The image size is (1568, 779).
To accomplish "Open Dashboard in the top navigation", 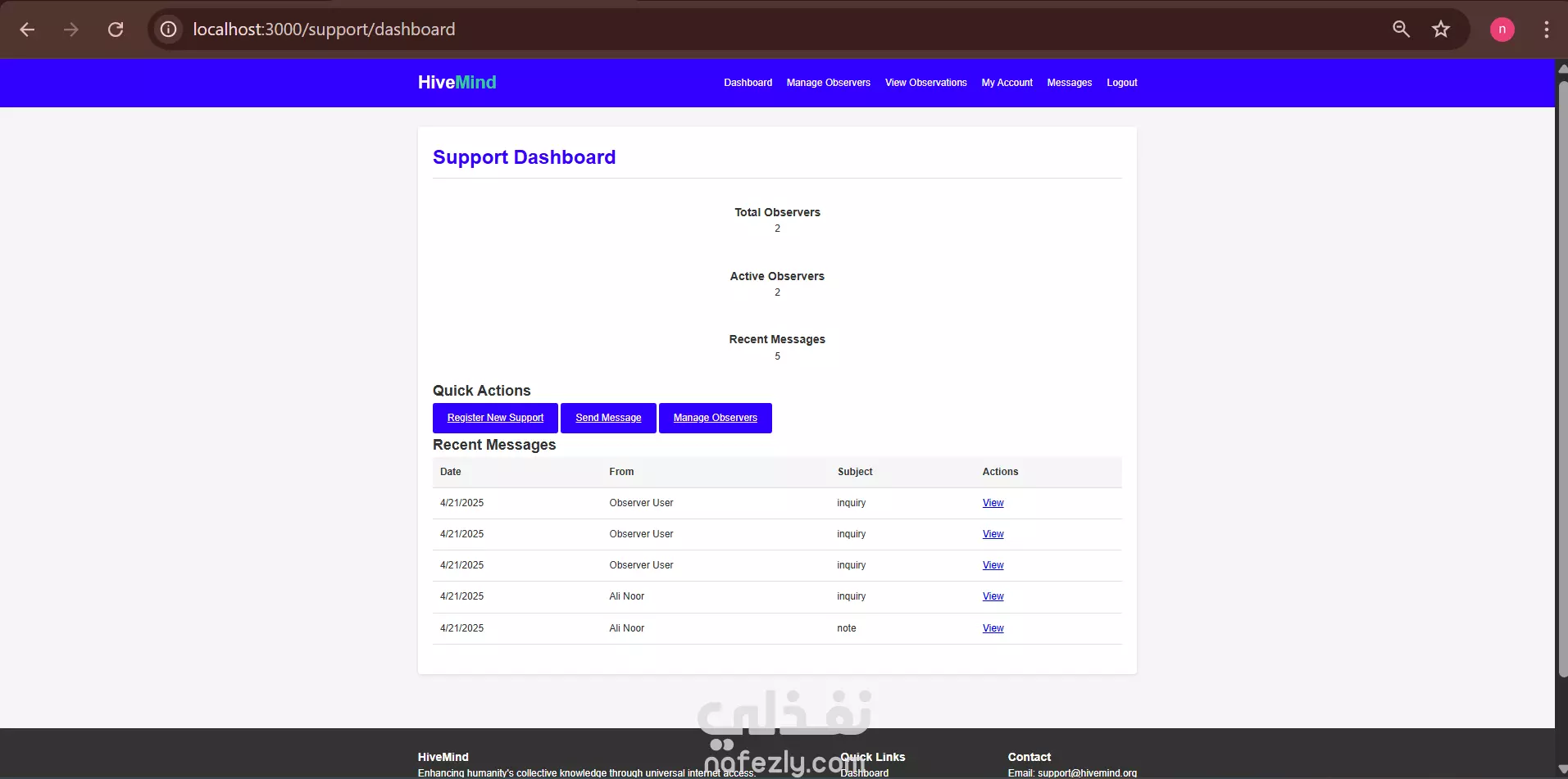I will pos(748,83).
